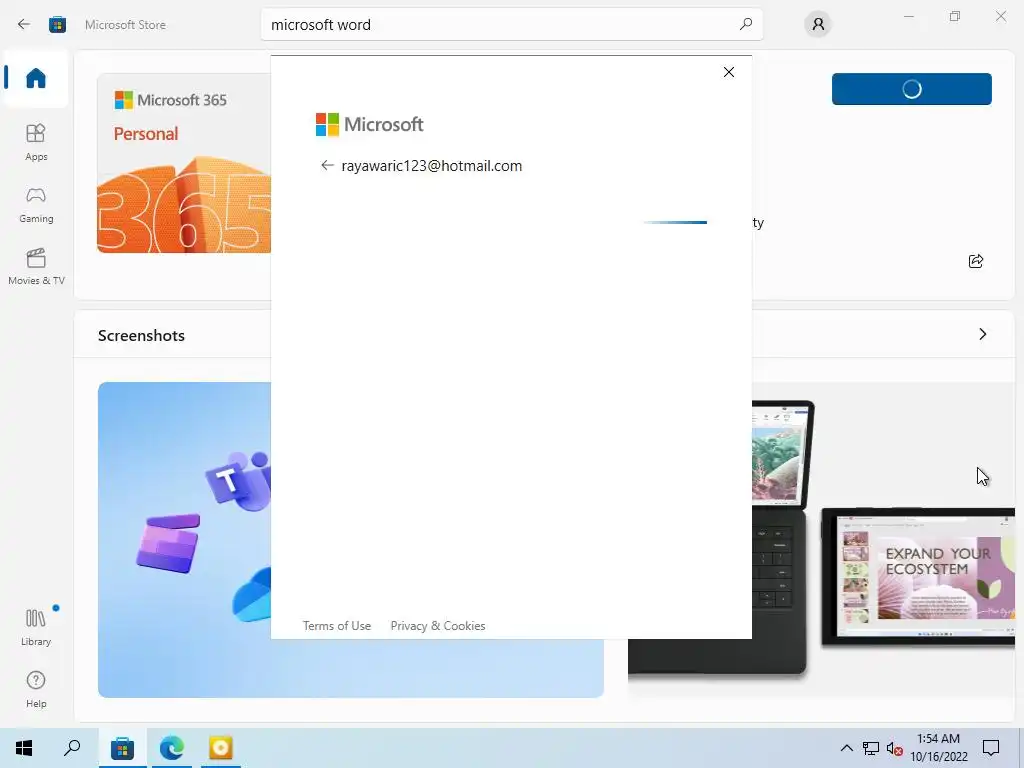Close the Microsoft sign-in dialog
The width and height of the screenshot is (1024, 768).
click(729, 72)
